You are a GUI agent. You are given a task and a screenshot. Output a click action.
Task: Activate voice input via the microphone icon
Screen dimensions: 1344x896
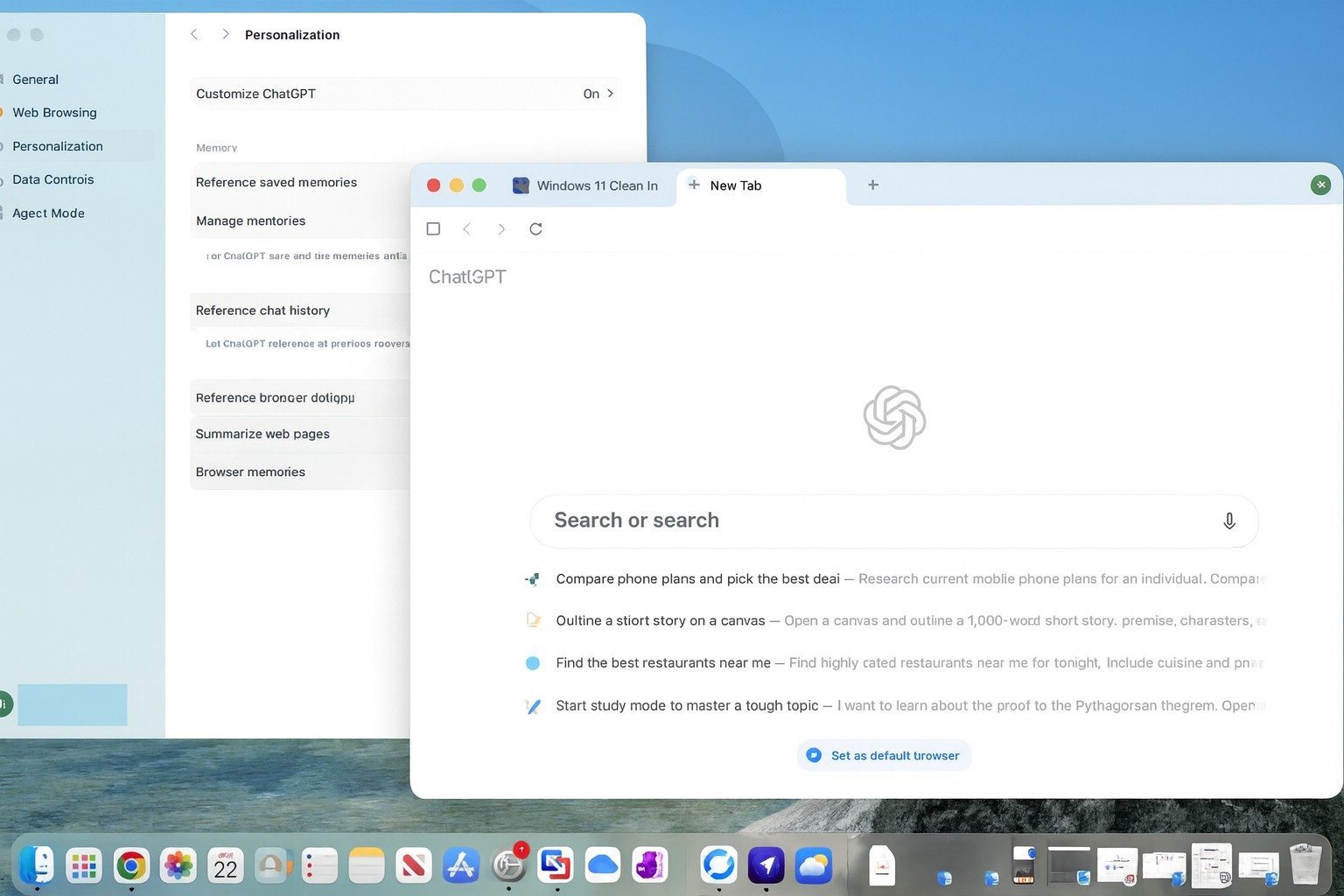click(x=1228, y=520)
